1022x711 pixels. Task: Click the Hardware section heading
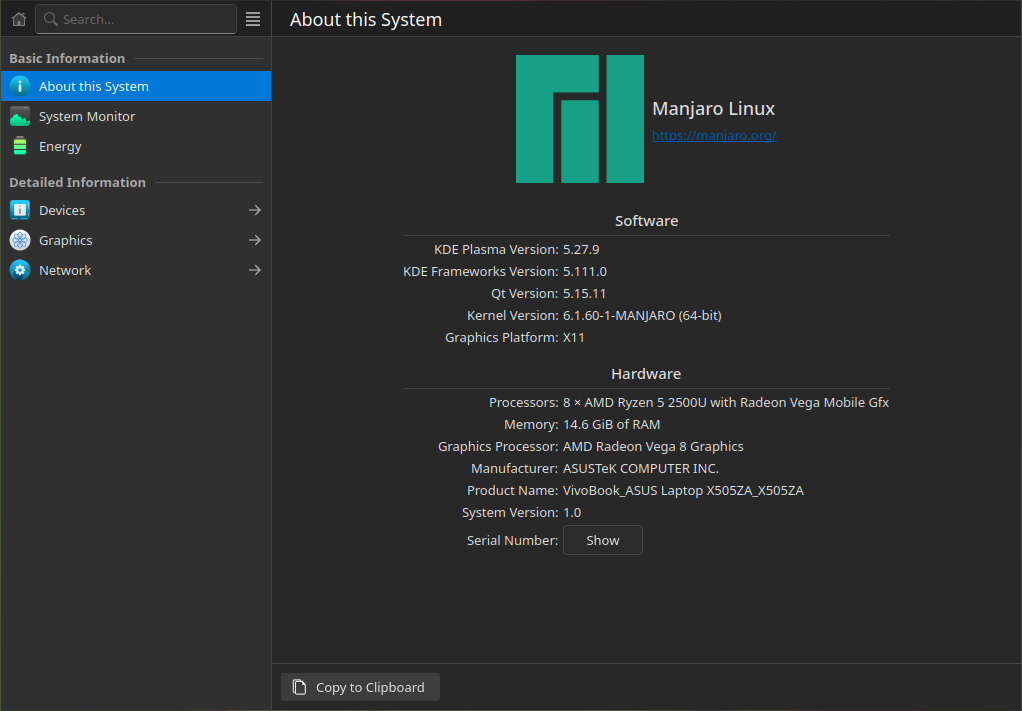tap(646, 374)
